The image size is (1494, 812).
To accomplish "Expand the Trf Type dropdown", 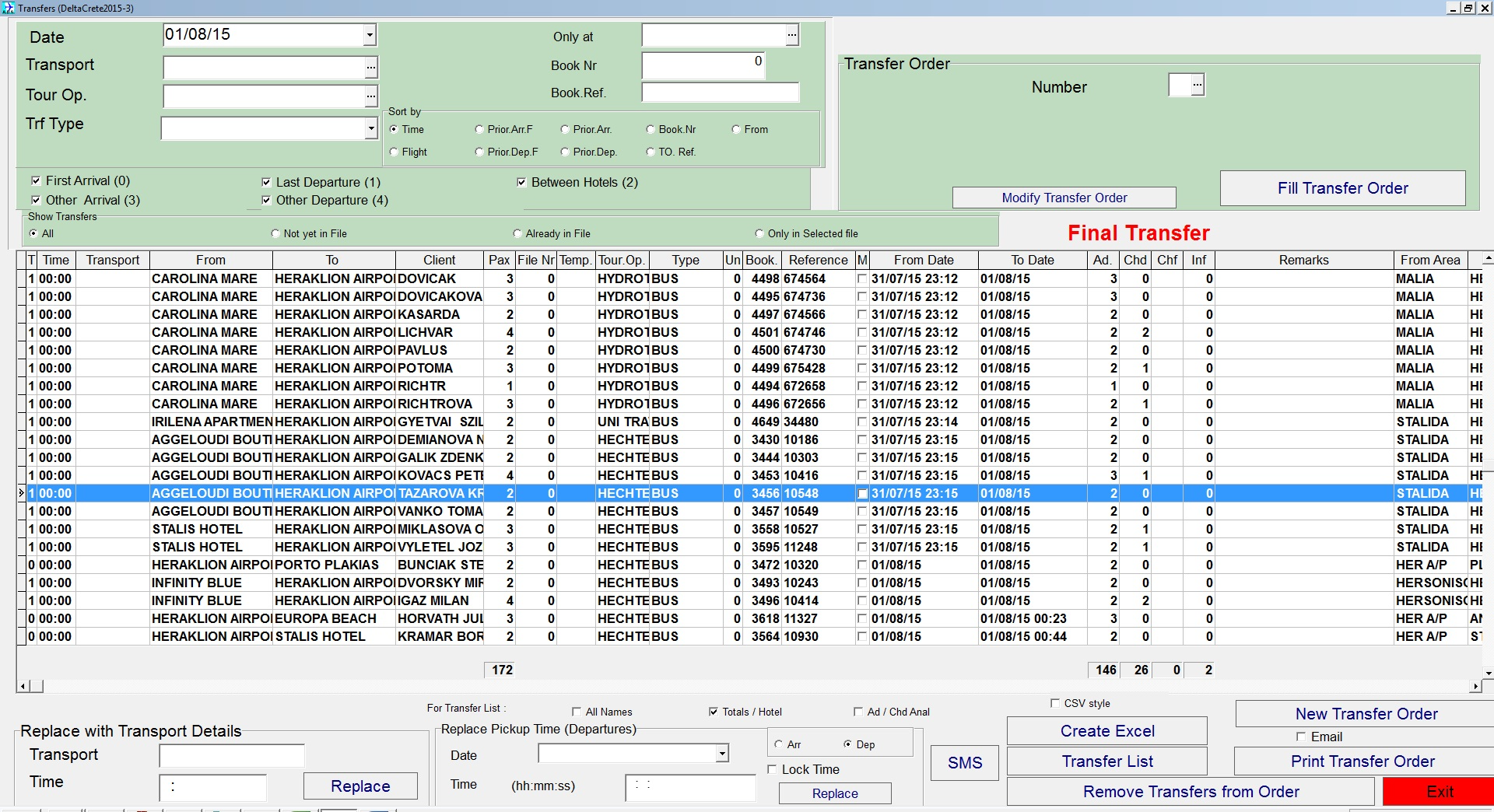I will pos(371,128).
